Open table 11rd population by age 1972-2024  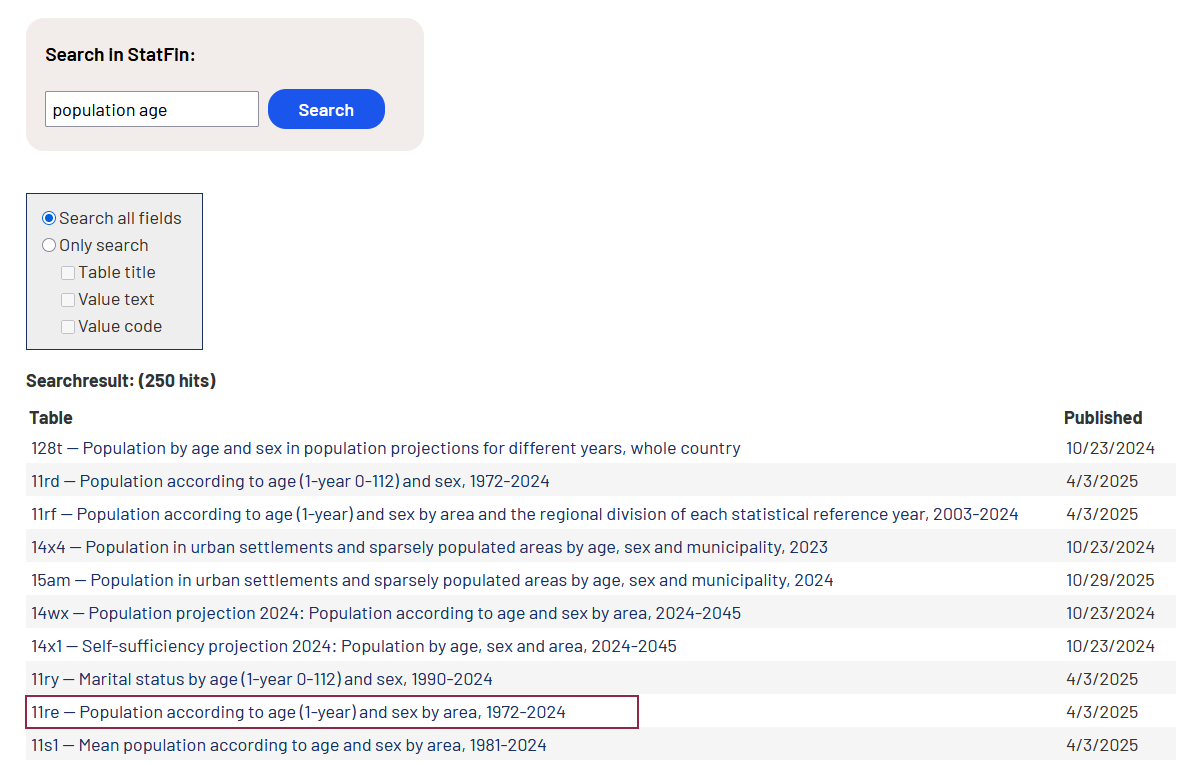290,481
